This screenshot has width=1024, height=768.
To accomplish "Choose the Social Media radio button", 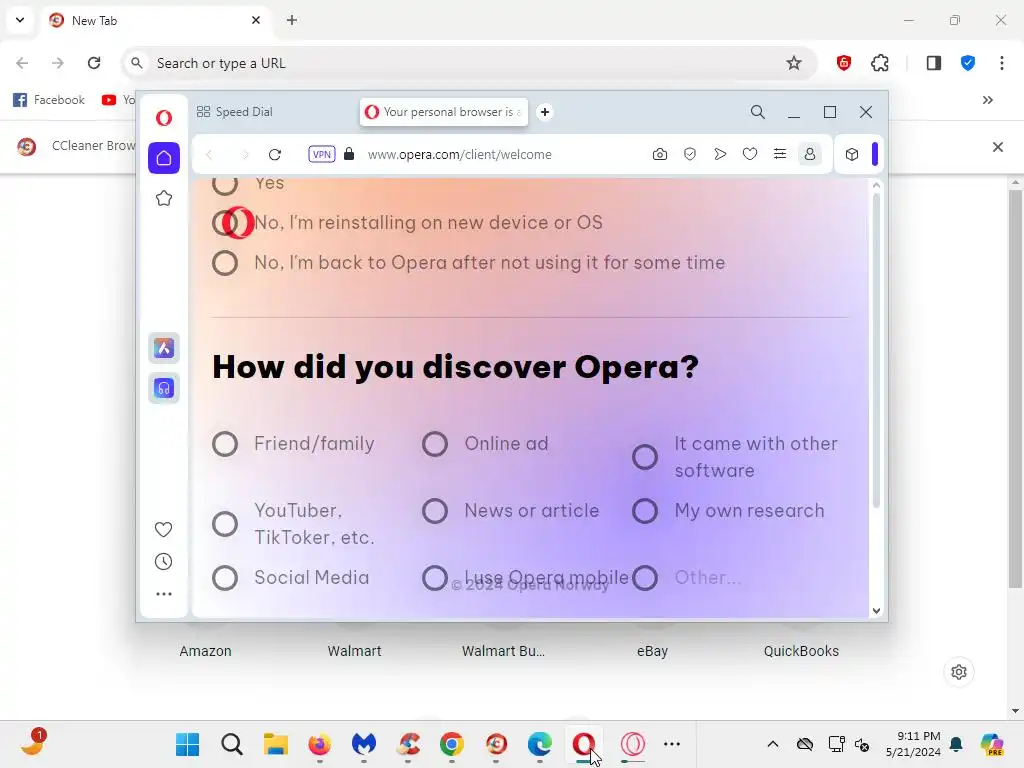I will [225, 578].
